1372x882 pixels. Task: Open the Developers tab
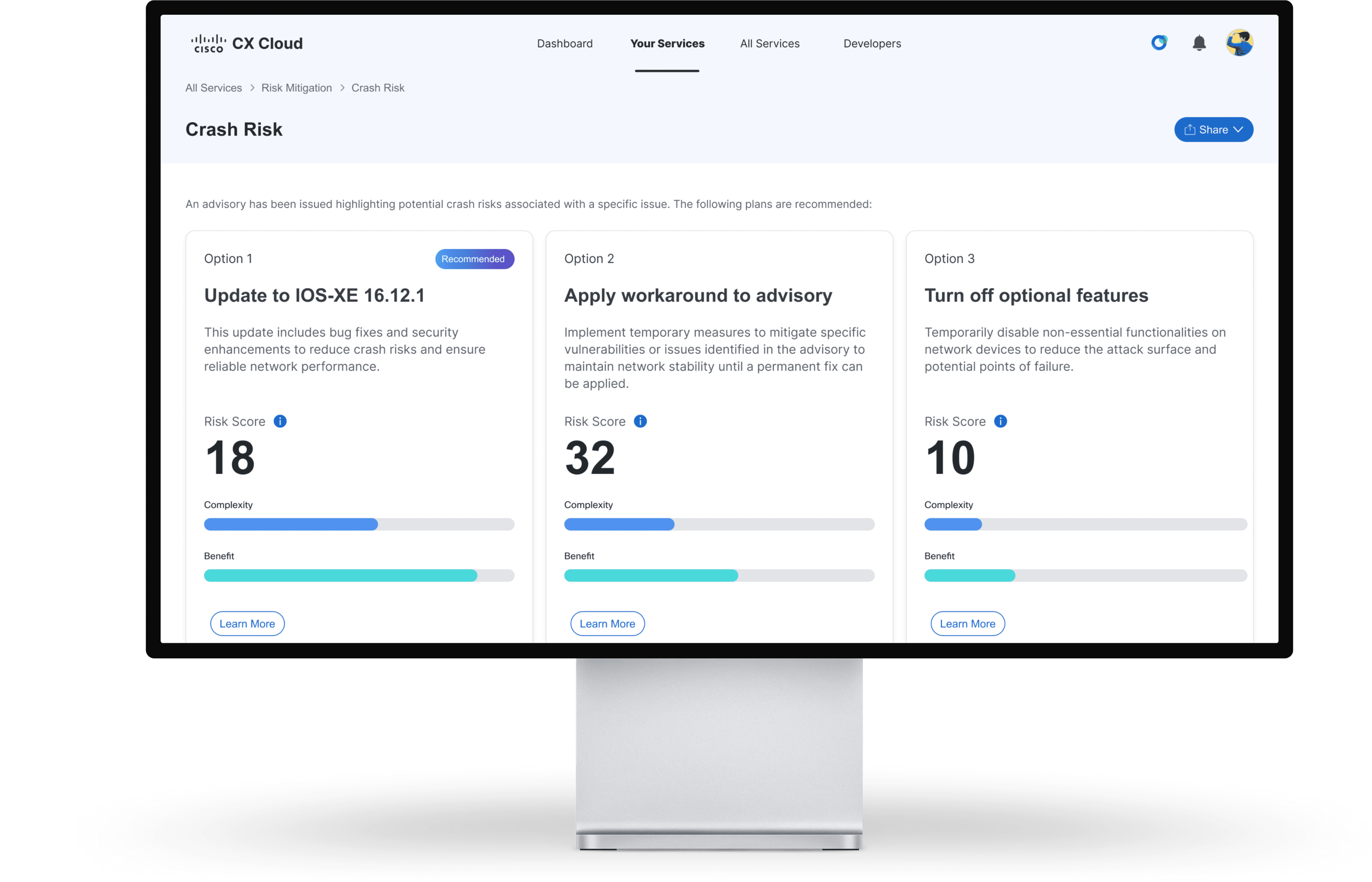[x=872, y=44]
